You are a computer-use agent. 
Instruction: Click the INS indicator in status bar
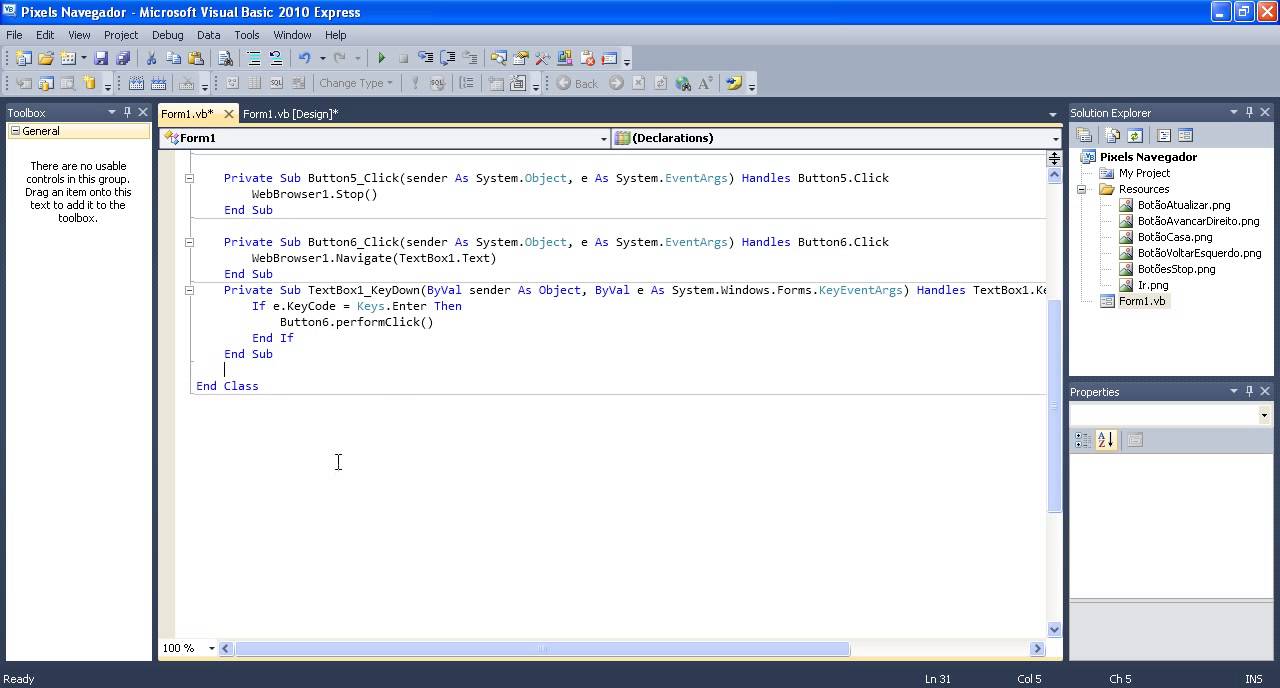pos(1253,679)
